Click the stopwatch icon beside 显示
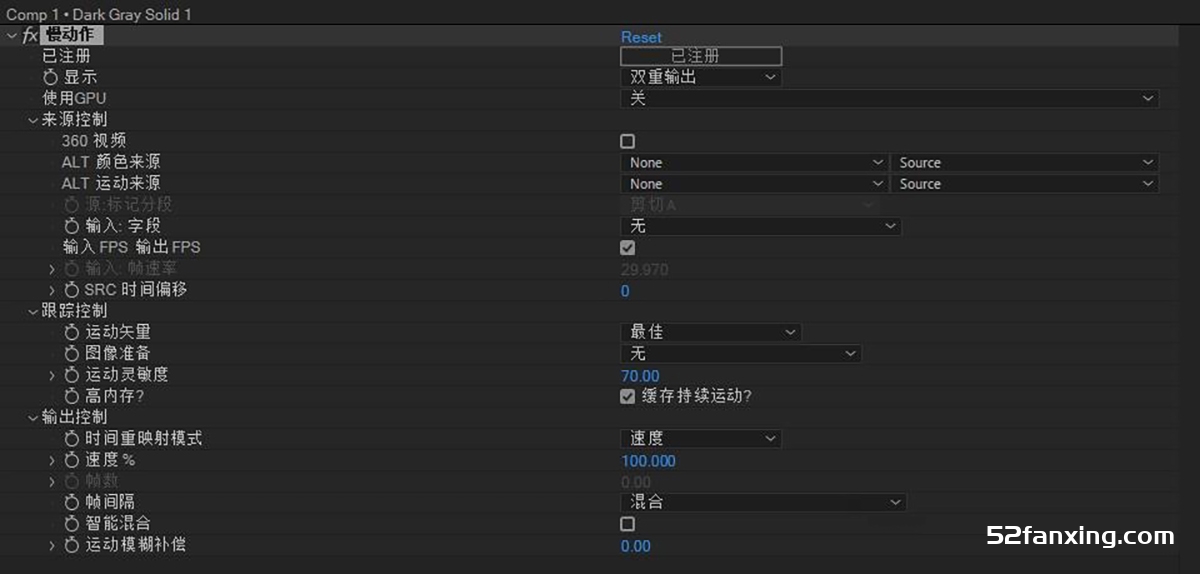Screen dimensions: 1200x574 pyautogui.click(x=51, y=77)
